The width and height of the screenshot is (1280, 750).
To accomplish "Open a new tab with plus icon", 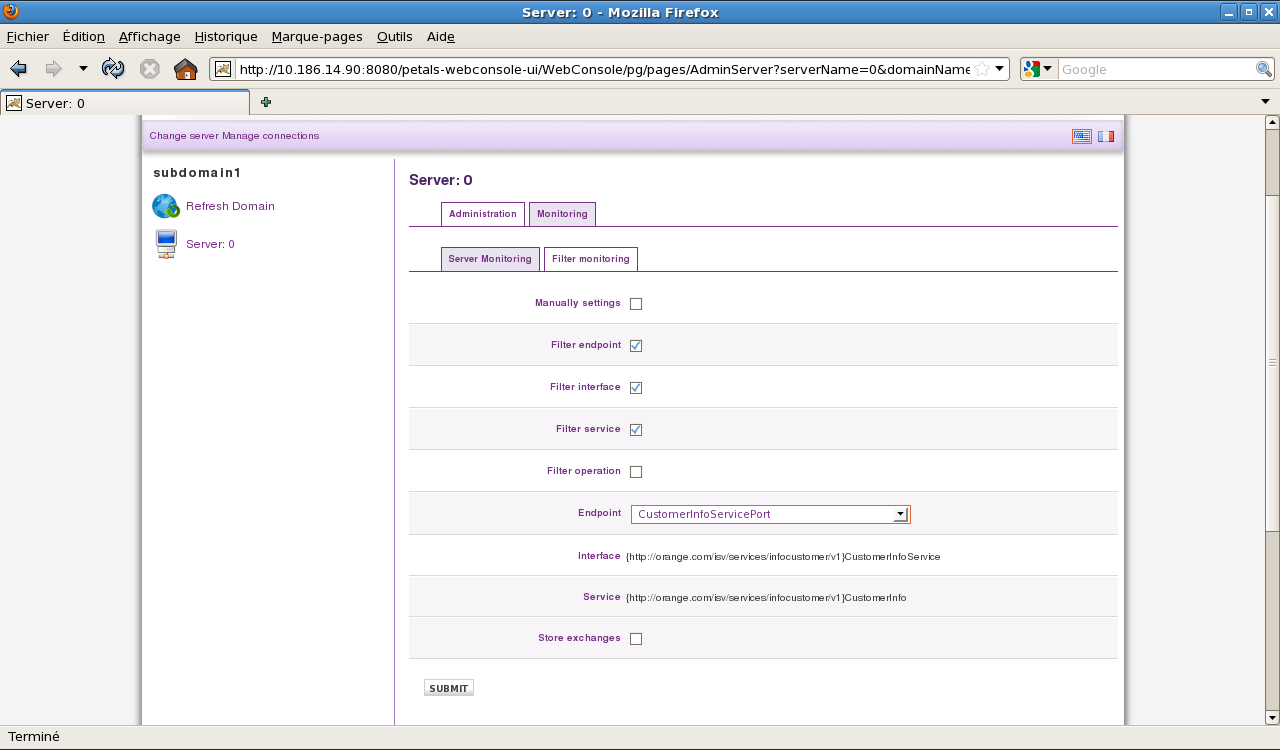I will pos(266,102).
